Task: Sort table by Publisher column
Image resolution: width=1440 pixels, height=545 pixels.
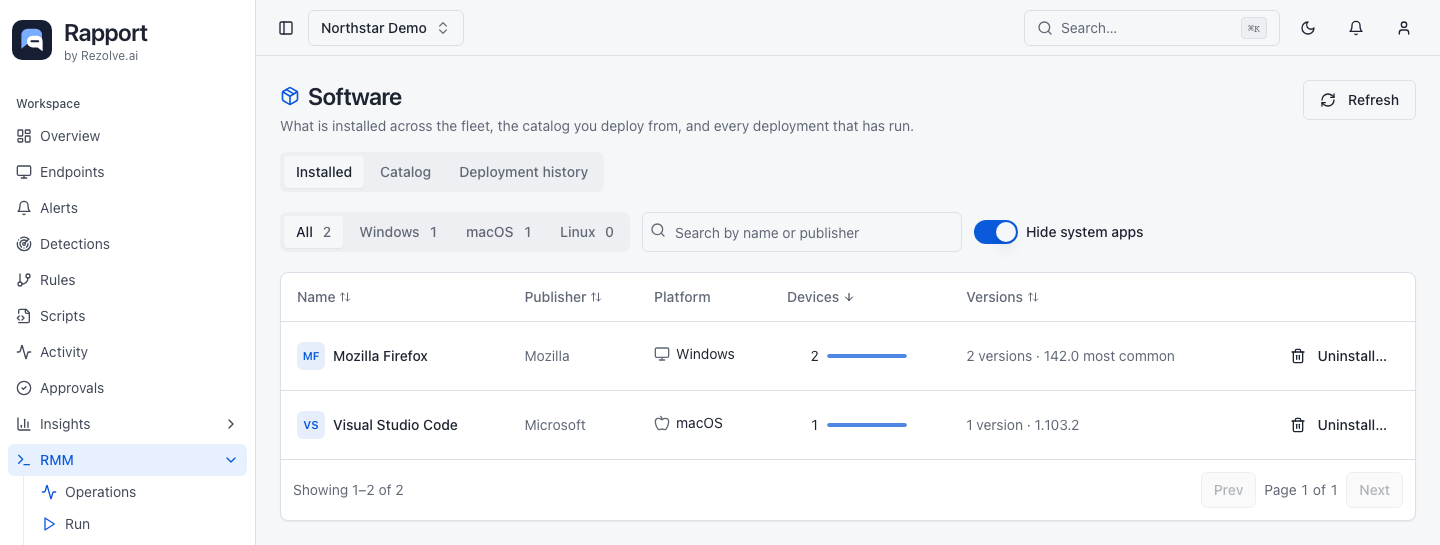Action: point(563,297)
